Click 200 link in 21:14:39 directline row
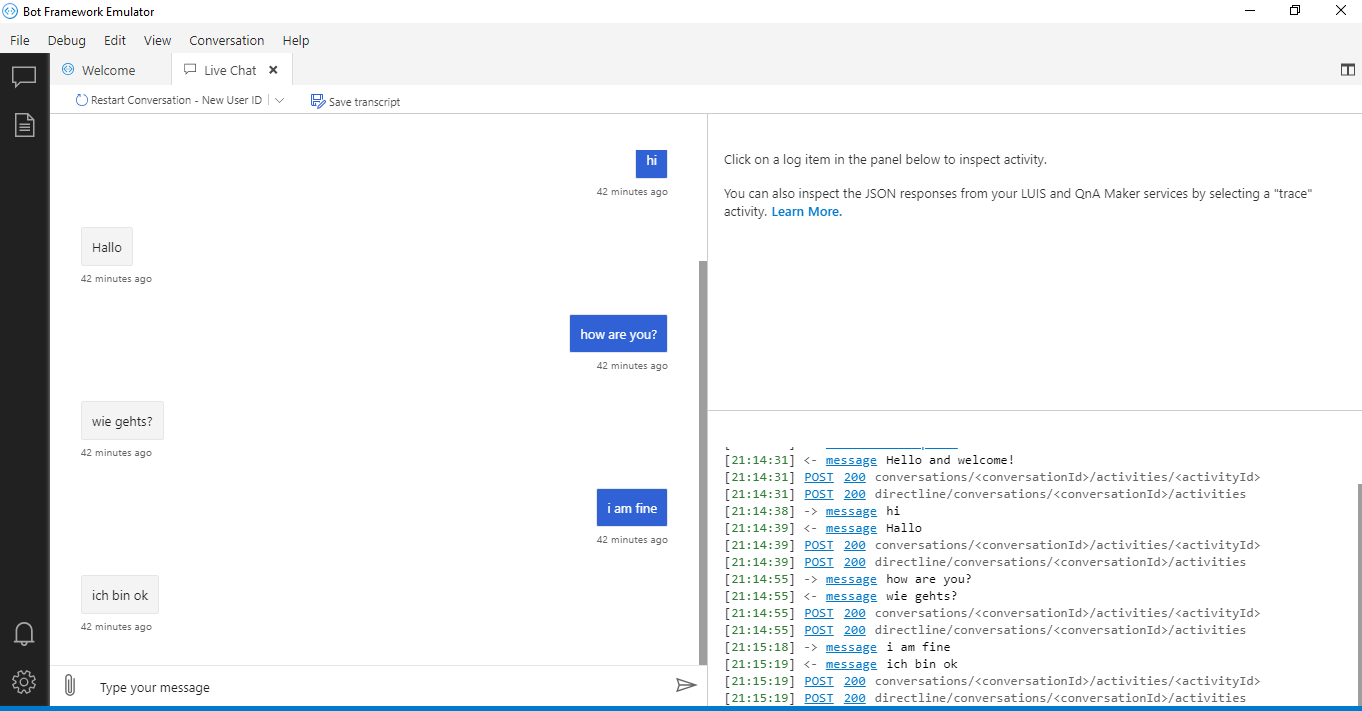Viewport: 1362px width, 711px height. tap(855, 562)
